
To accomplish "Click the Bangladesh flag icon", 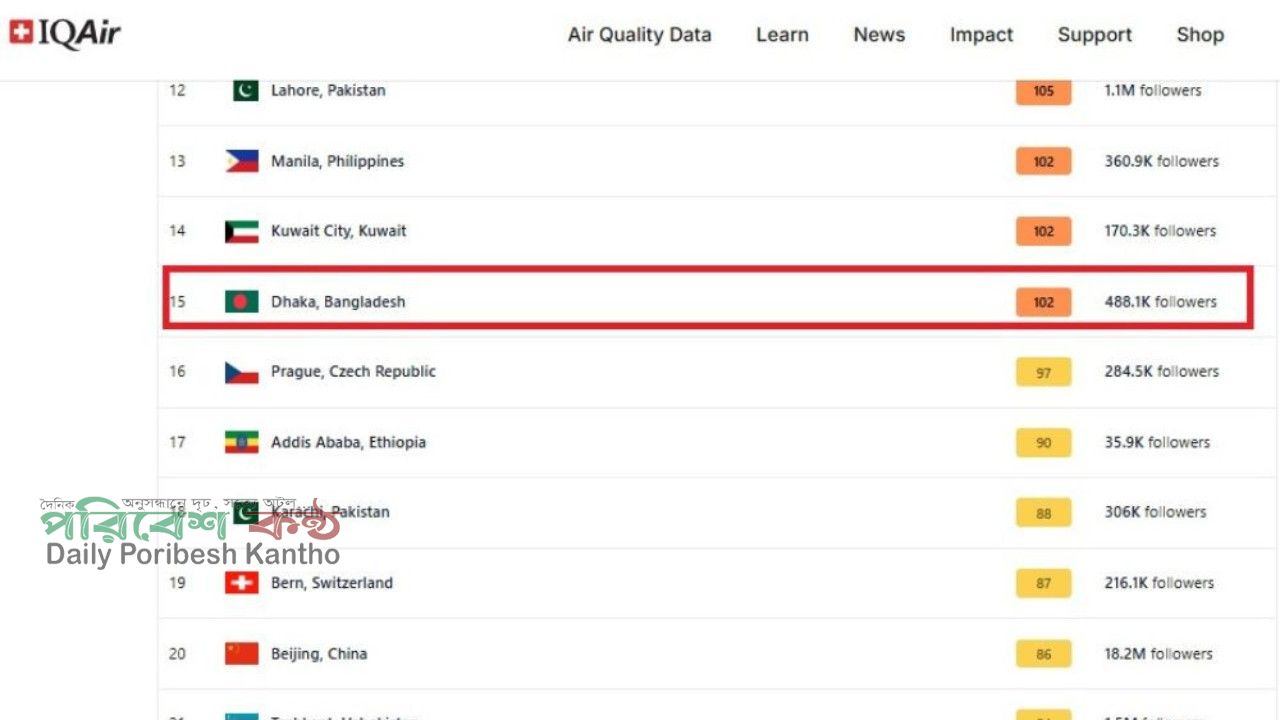I will pyautogui.click(x=242, y=301).
